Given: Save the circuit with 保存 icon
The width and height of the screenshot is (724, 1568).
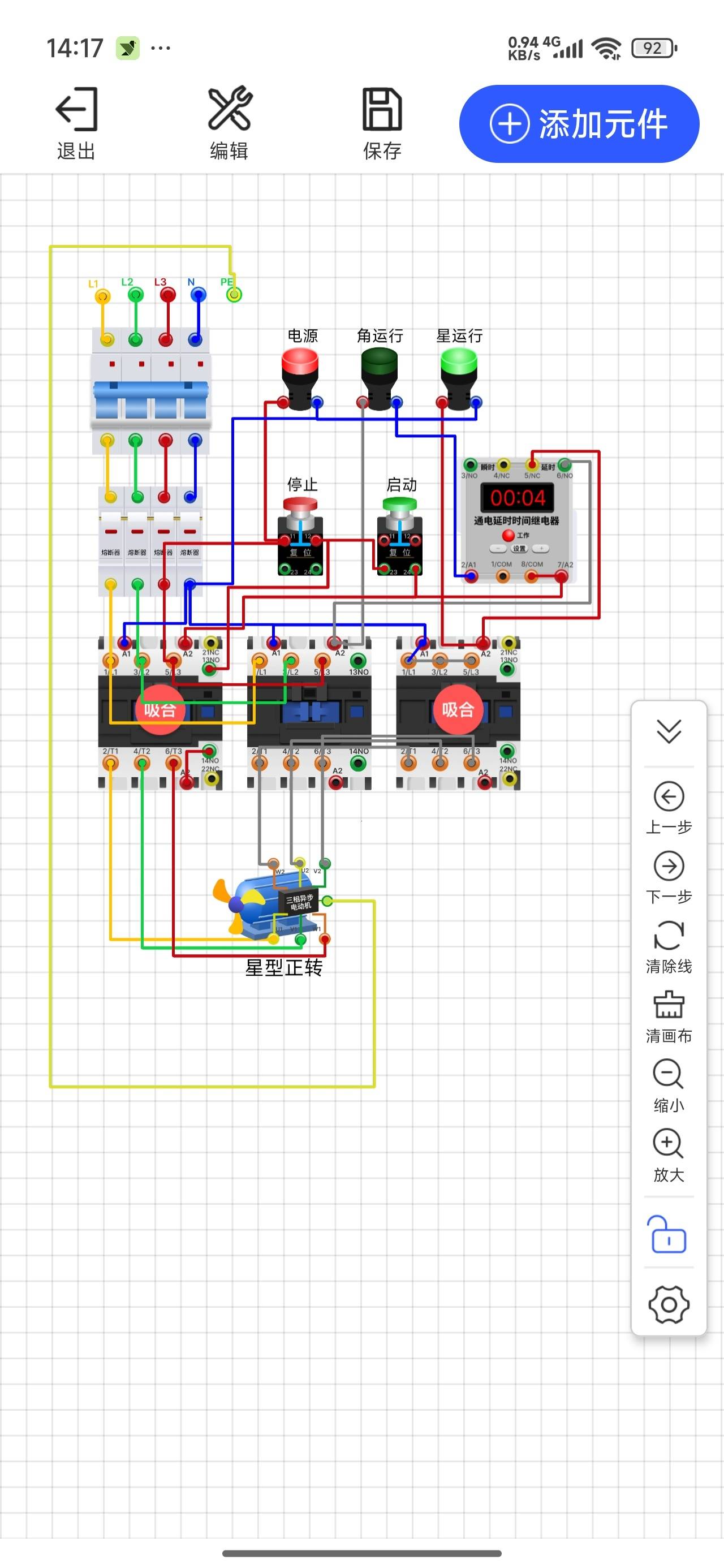Looking at the screenshot, I should [382, 110].
